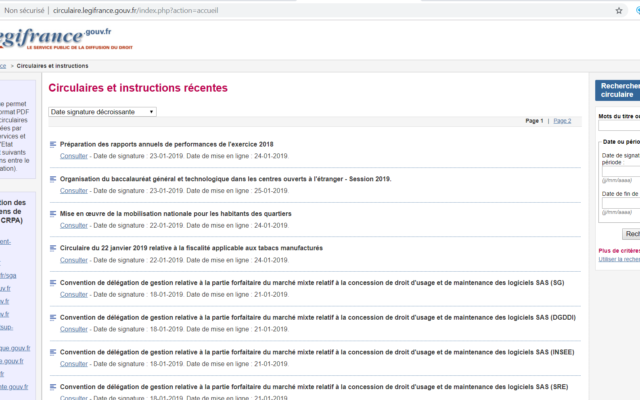
Task: Select current Page 1 label
Action: 534,121
